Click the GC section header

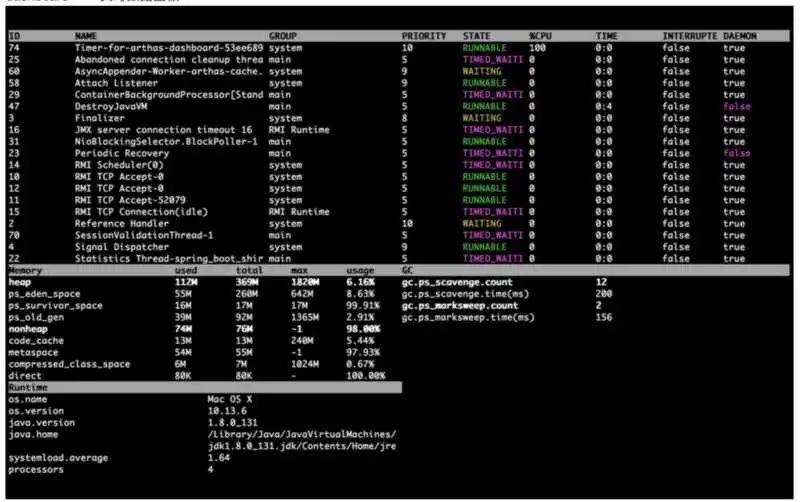click(407, 270)
